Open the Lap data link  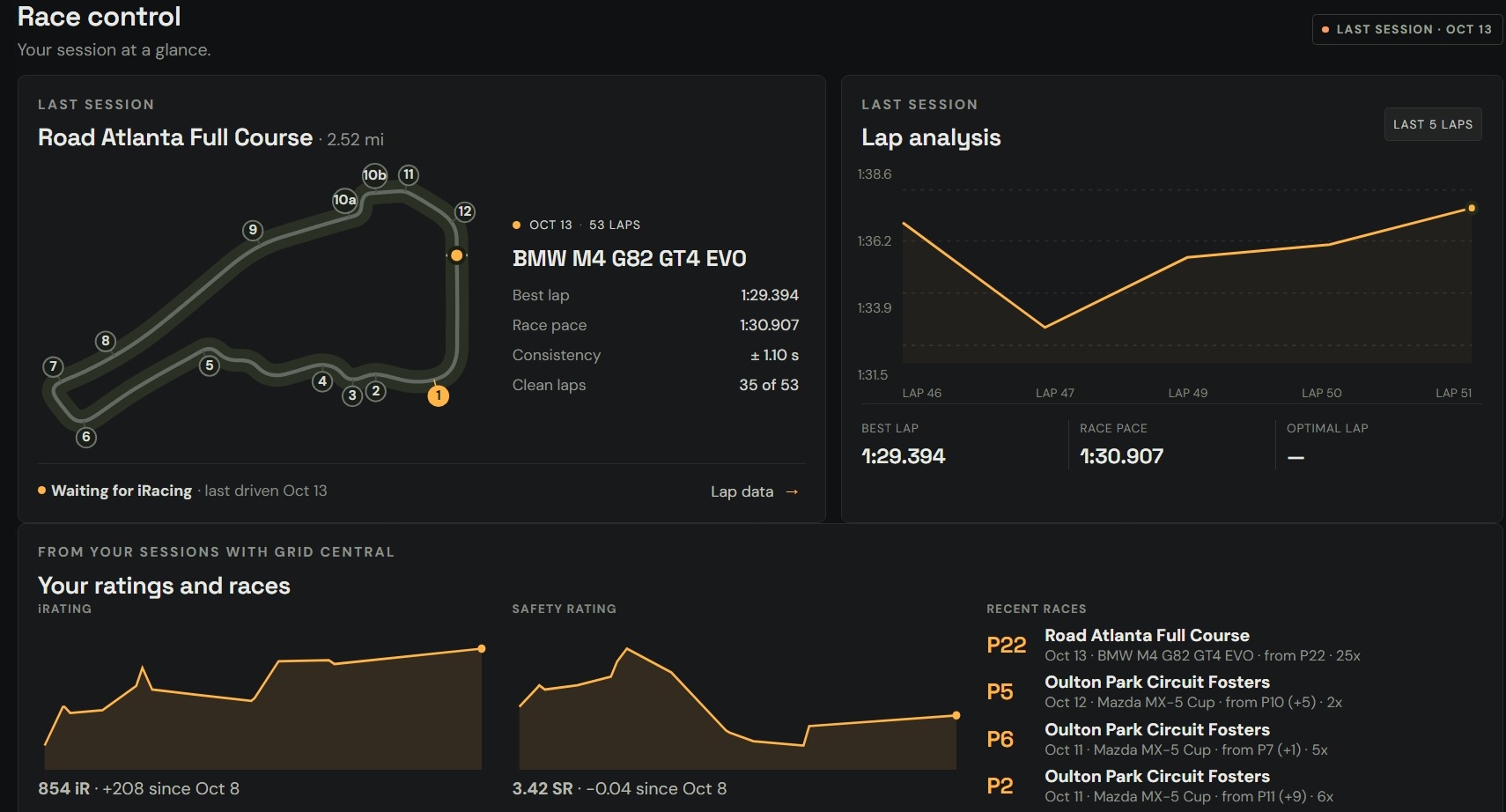click(754, 491)
